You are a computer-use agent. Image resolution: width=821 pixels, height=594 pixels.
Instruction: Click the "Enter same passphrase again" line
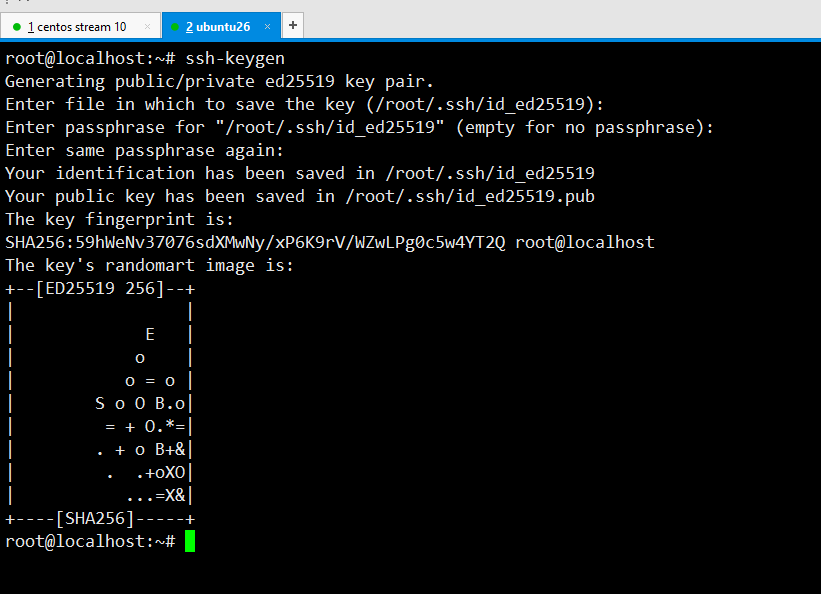pos(144,151)
